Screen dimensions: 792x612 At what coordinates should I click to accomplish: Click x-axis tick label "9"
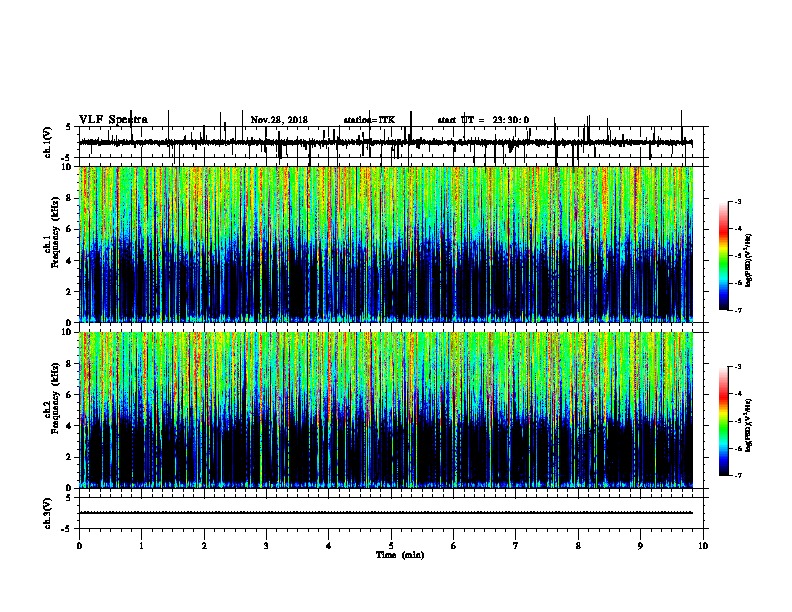[x=640, y=546]
